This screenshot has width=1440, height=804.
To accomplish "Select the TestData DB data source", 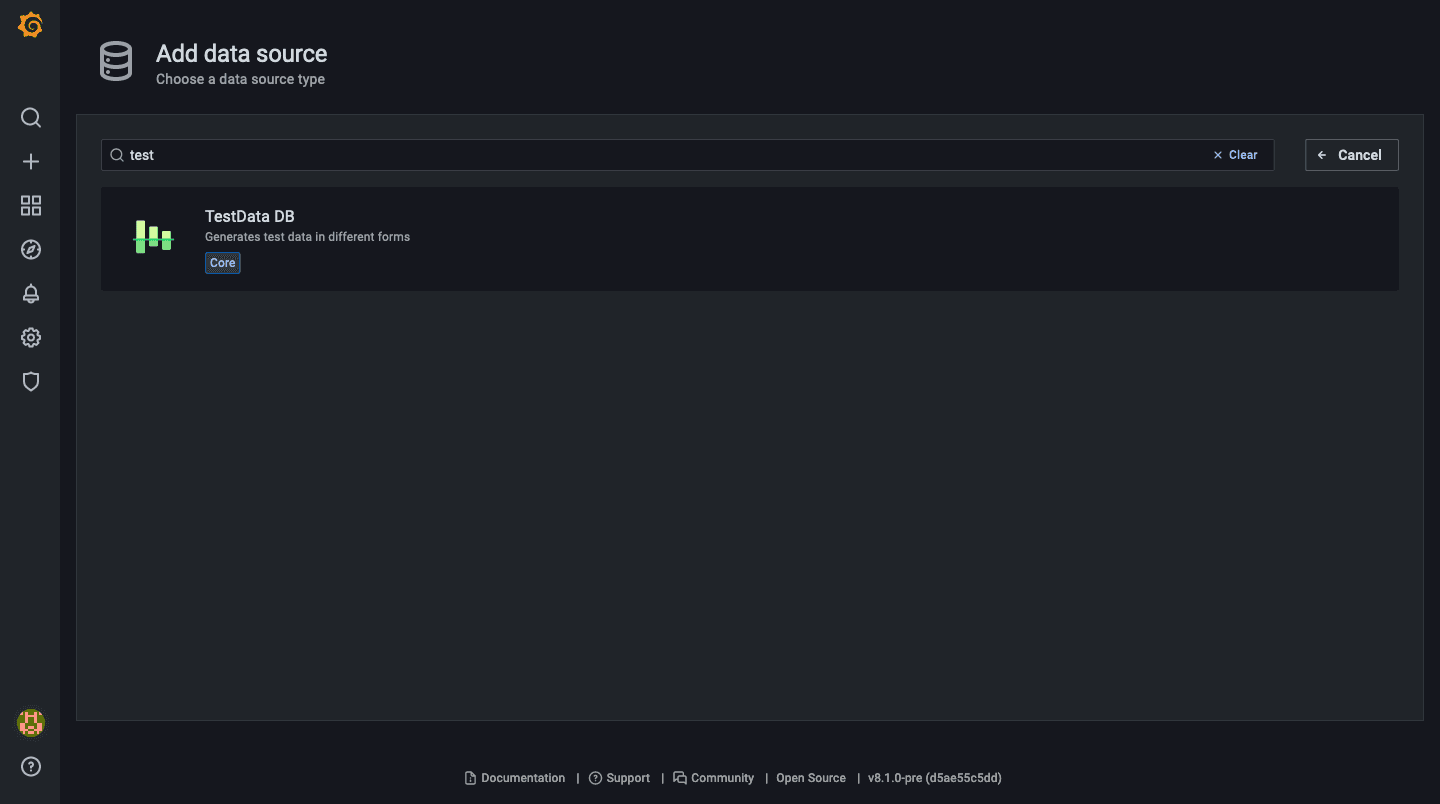I will click(x=749, y=239).
